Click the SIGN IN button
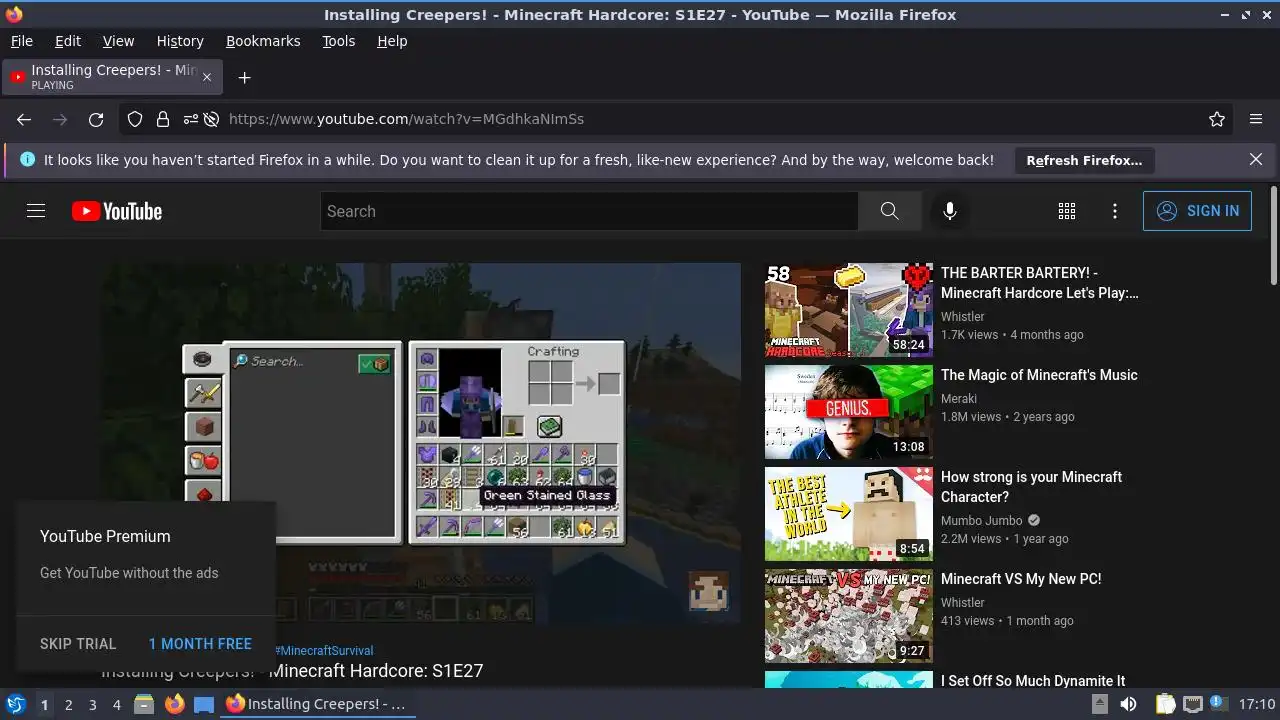The width and height of the screenshot is (1280, 720). pyautogui.click(x=1197, y=211)
